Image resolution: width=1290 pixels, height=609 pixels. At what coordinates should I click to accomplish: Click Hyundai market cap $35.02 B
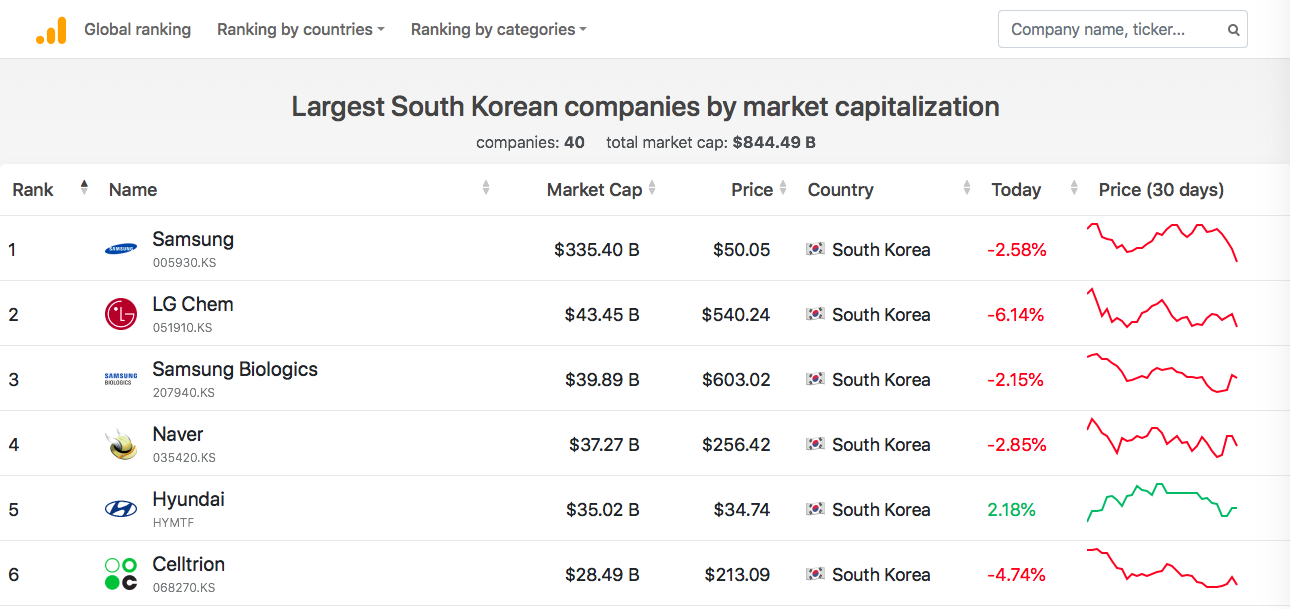coord(602,509)
